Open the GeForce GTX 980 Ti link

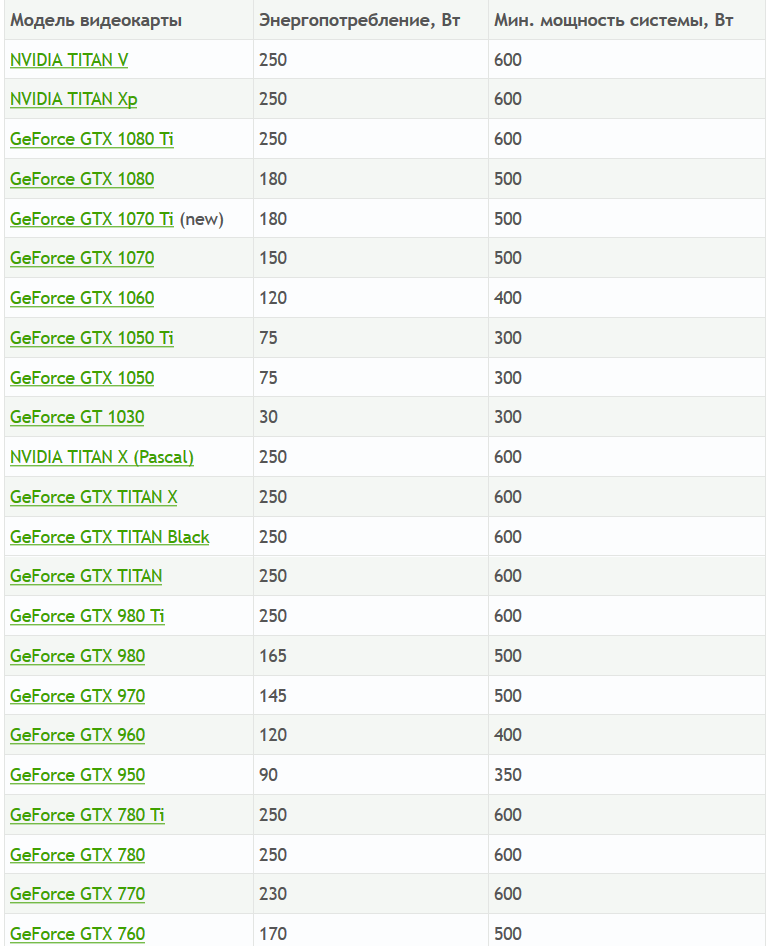[87, 616]
